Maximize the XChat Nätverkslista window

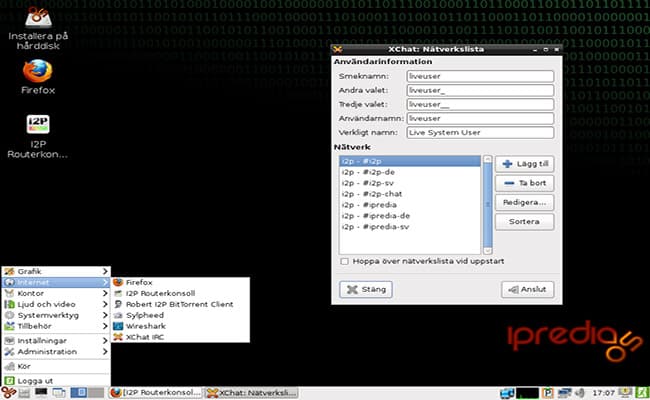(546, 49)
